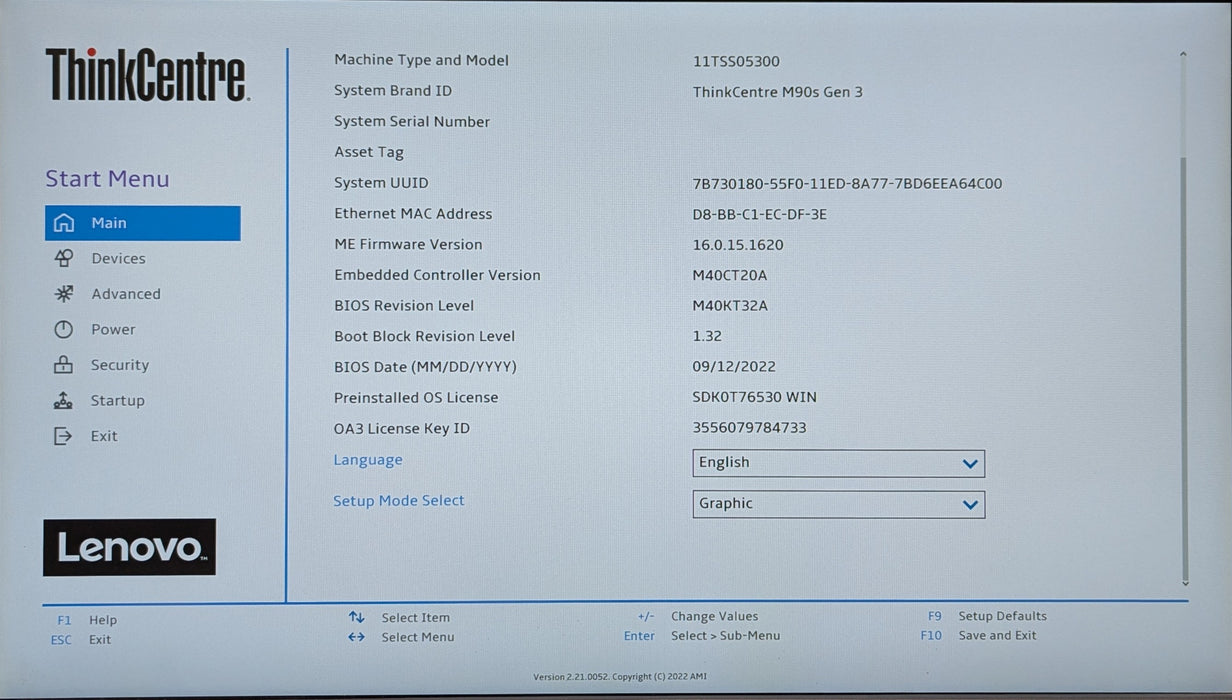Click the date value 09/12/2022
This screenshot has width=1232, height=700.
pos(734,367)
